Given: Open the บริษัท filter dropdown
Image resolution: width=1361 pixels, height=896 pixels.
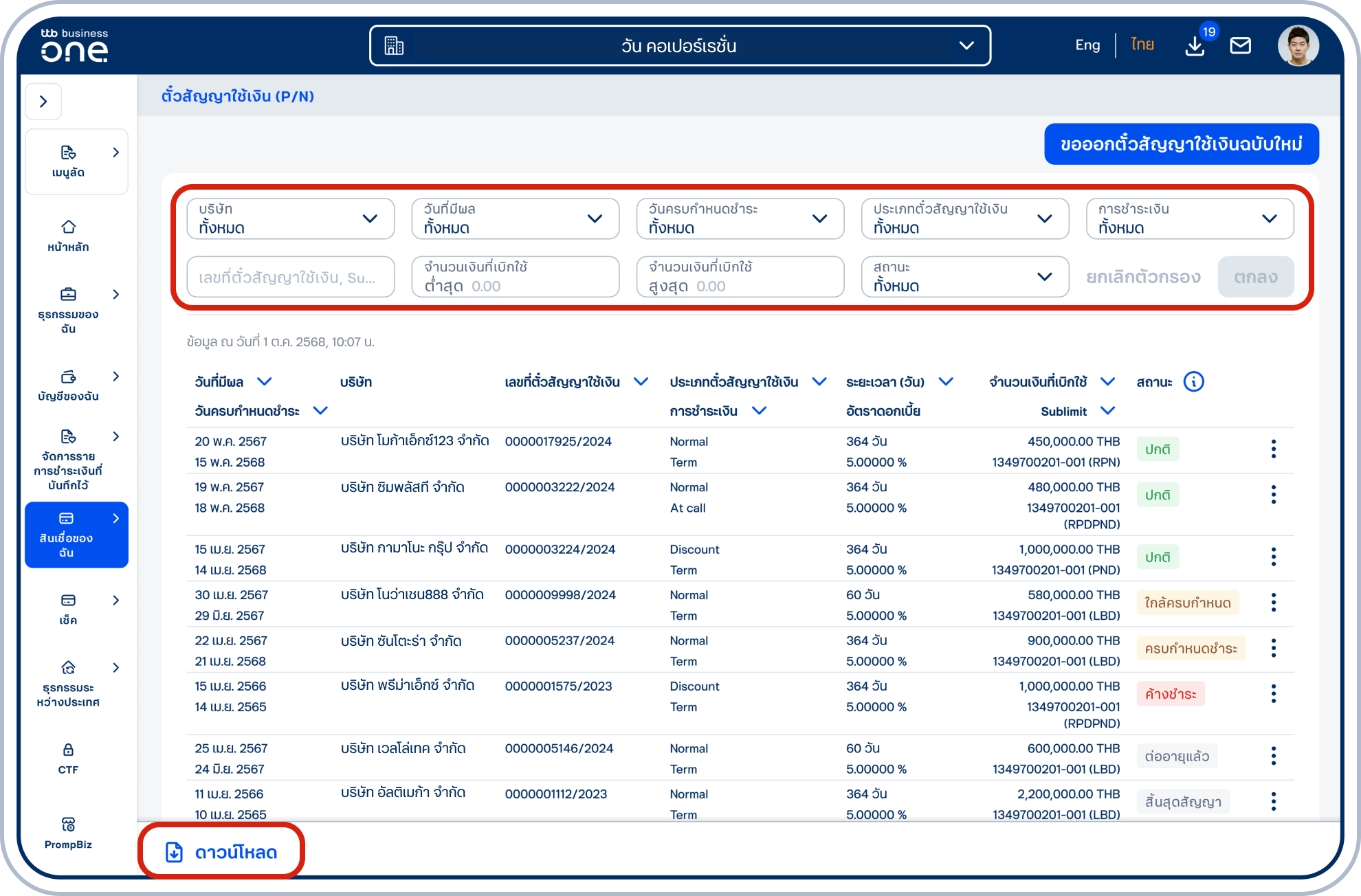Looking at the screenshot, I should [290, 219].
